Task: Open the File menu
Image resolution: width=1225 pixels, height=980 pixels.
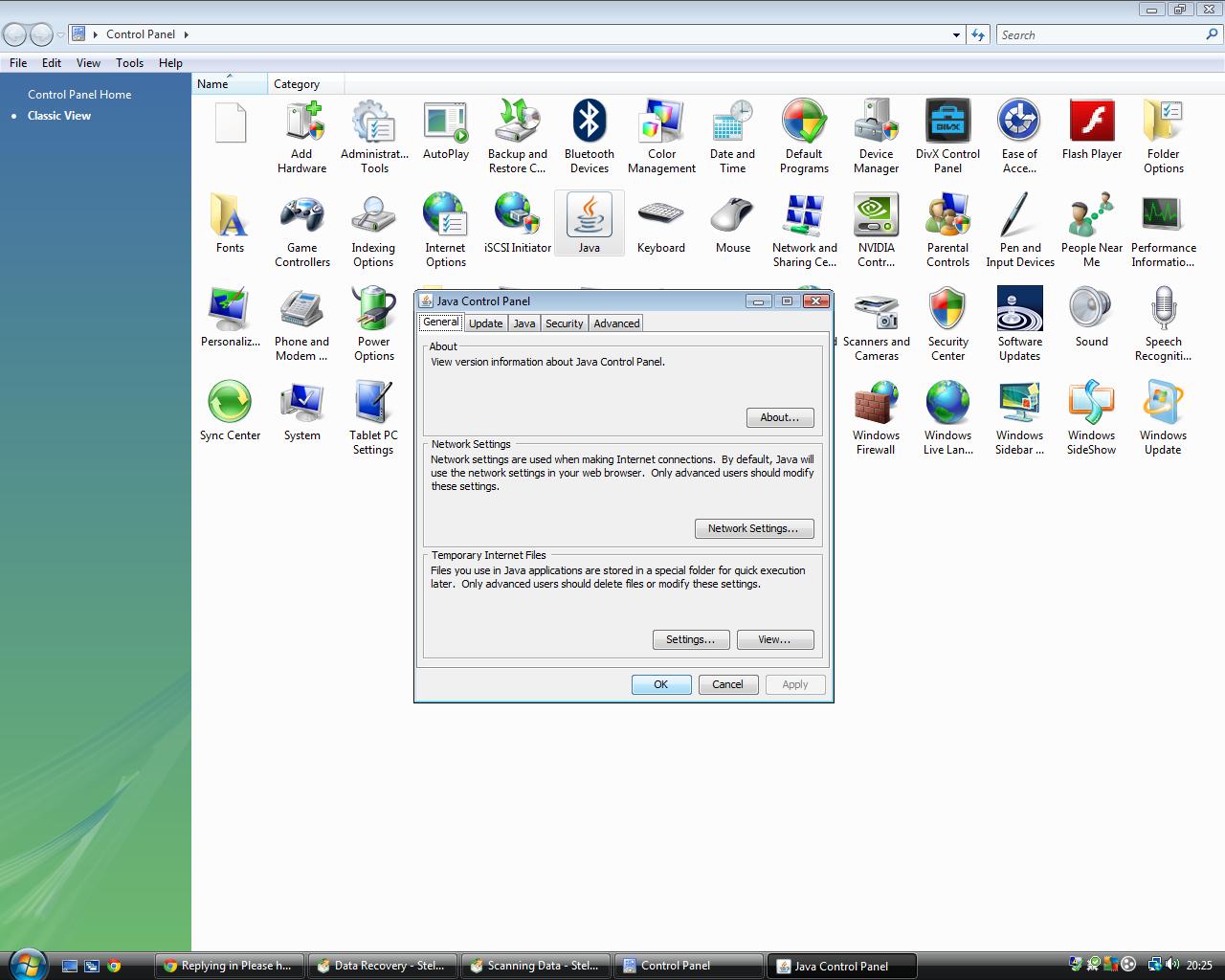Action: point(18,62)
